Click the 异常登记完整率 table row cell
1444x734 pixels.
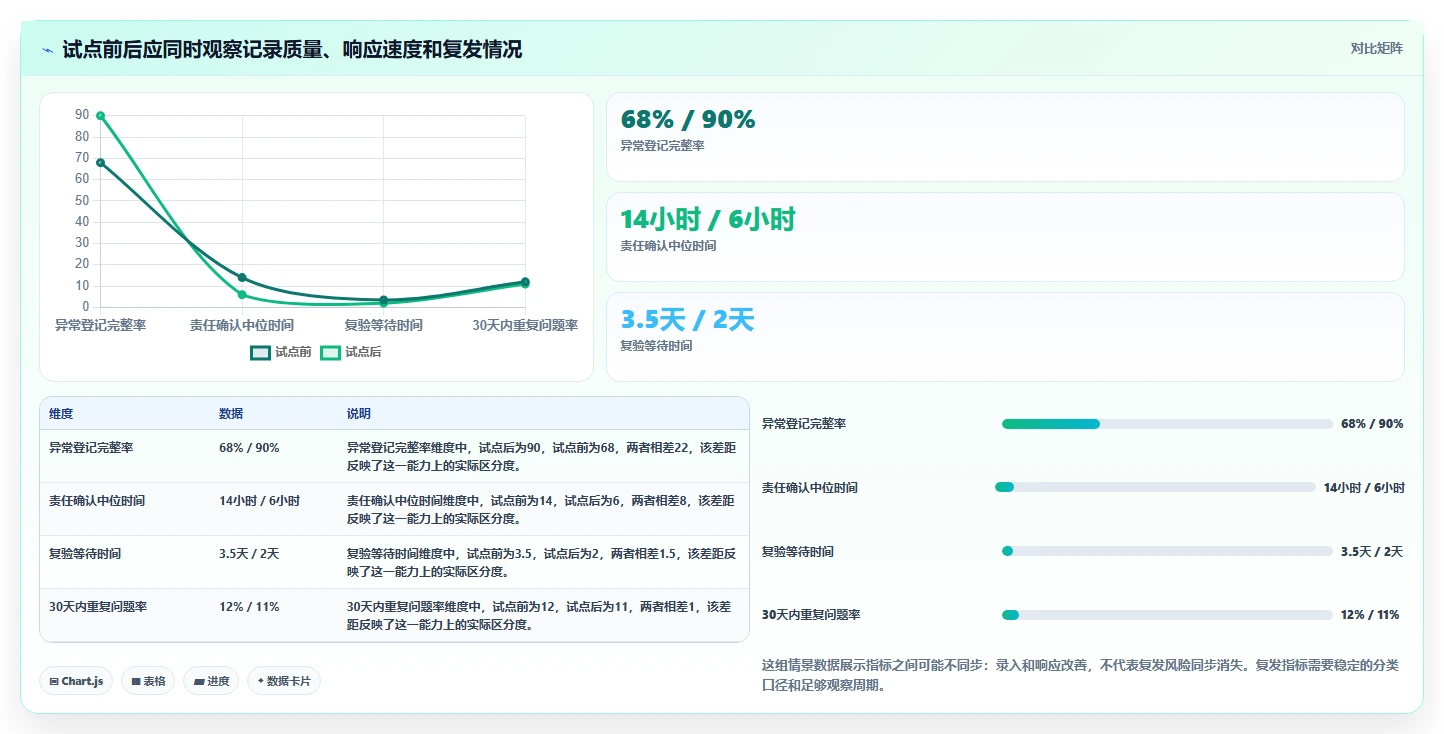(x=125, y=456)
